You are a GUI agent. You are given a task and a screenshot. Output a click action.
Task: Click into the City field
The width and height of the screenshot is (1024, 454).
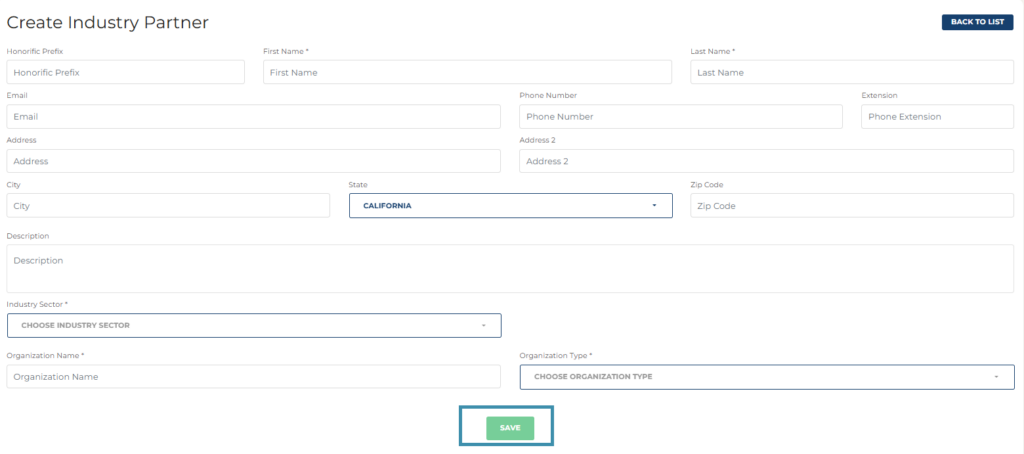tap(168, 206)
